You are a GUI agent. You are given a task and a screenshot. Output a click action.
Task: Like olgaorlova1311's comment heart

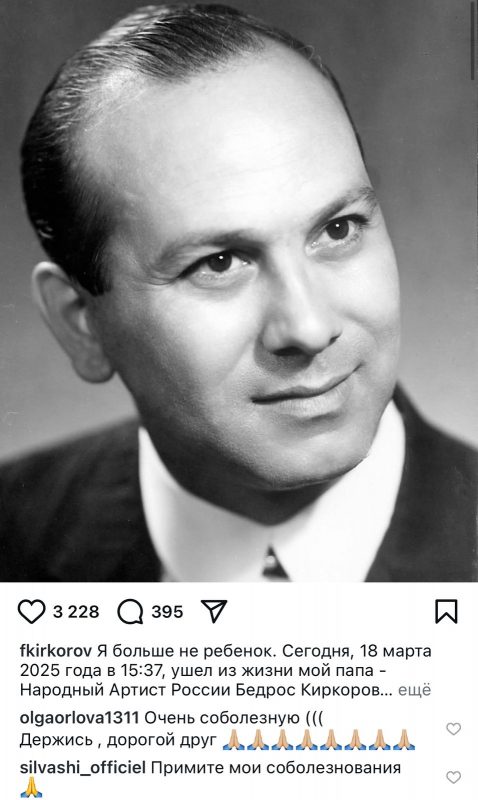(x=454, y=729)
